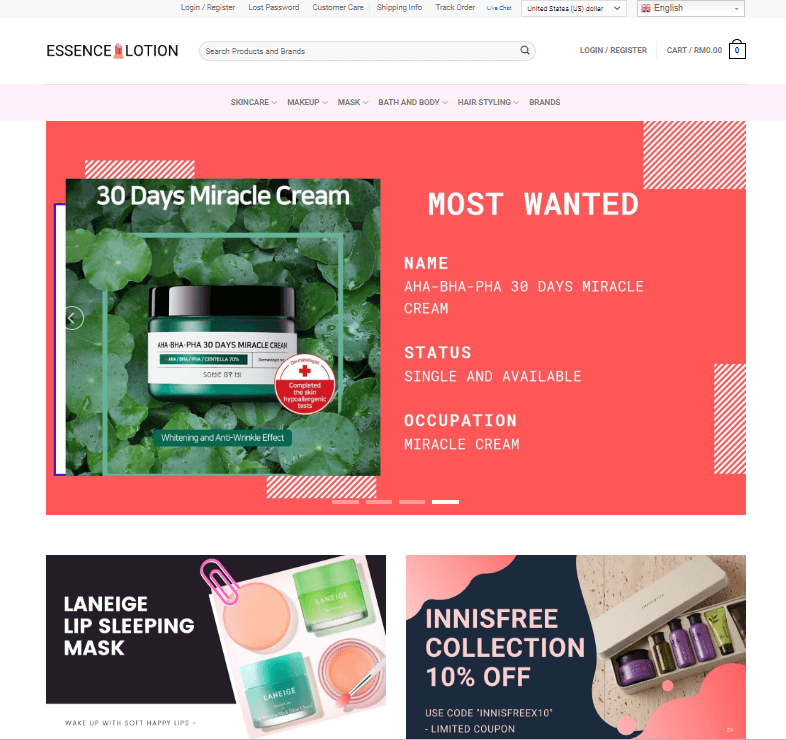Open the Brands menu item

click(544, 102)
